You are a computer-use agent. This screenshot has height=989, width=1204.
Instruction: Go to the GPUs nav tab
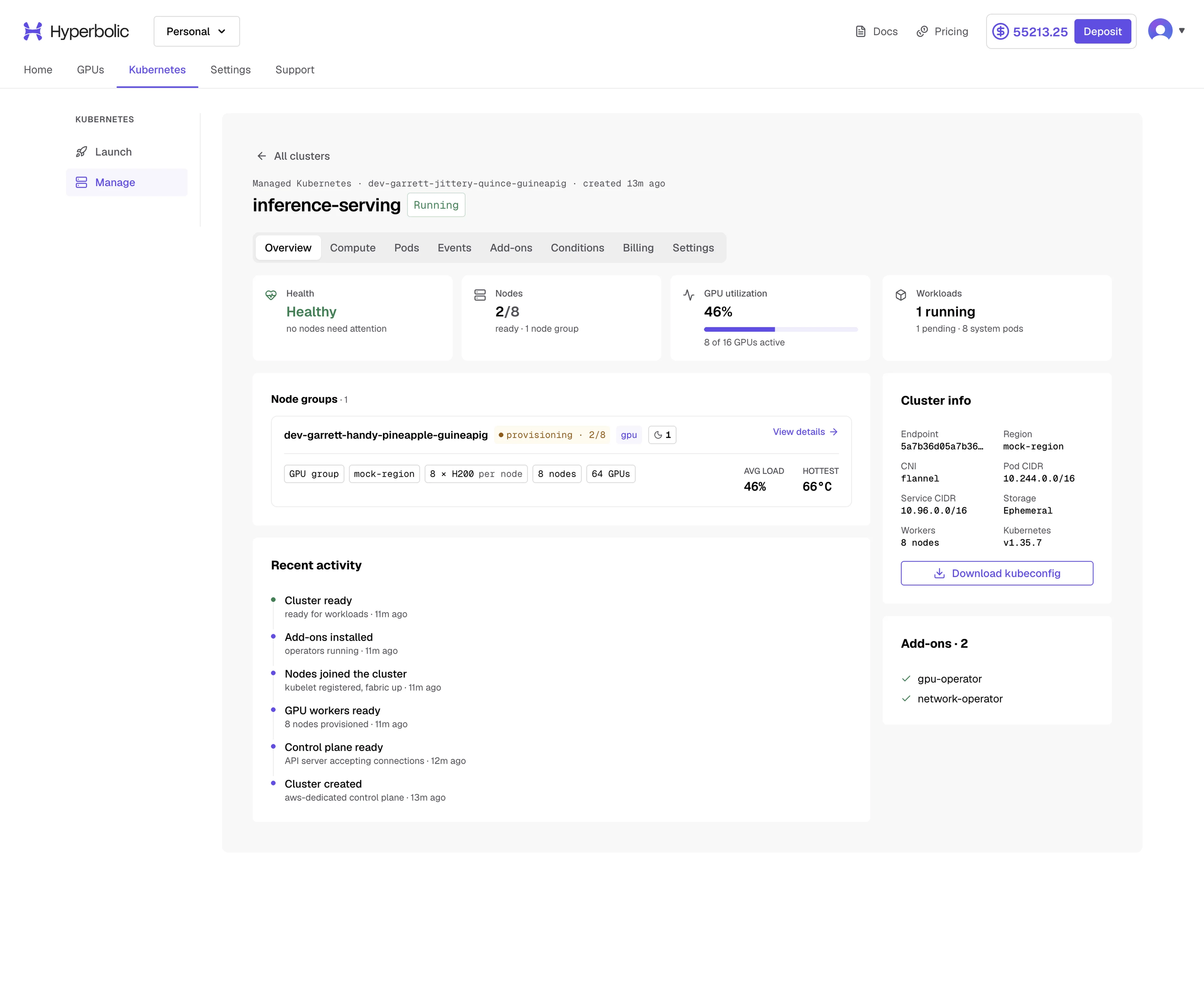click(91, 70)
